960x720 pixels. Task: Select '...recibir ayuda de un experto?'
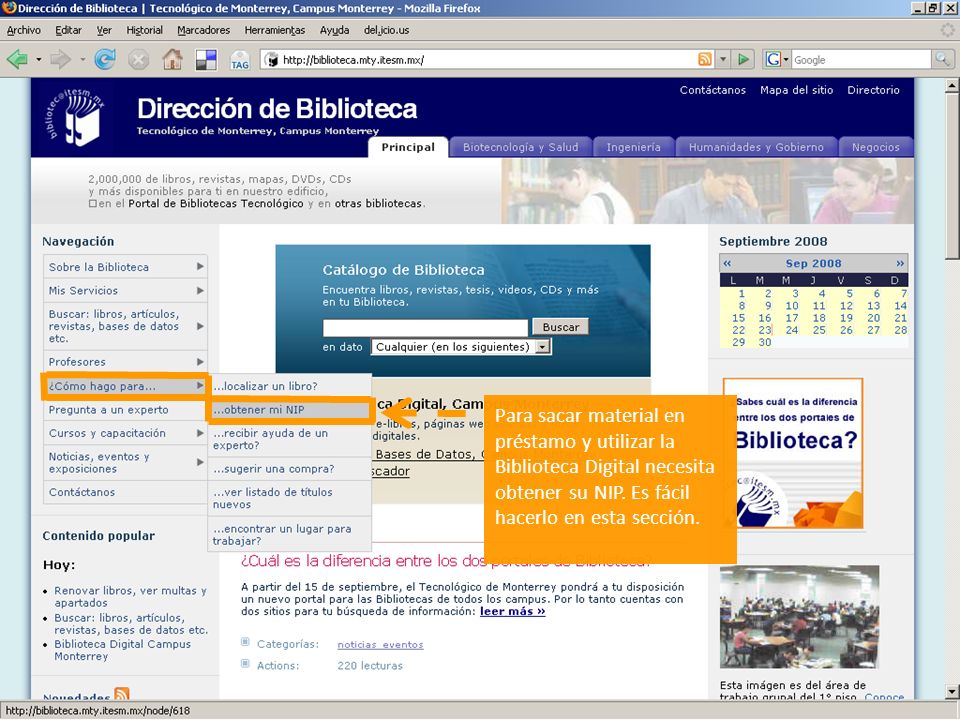pyautogui.click(x=290, y=439)
